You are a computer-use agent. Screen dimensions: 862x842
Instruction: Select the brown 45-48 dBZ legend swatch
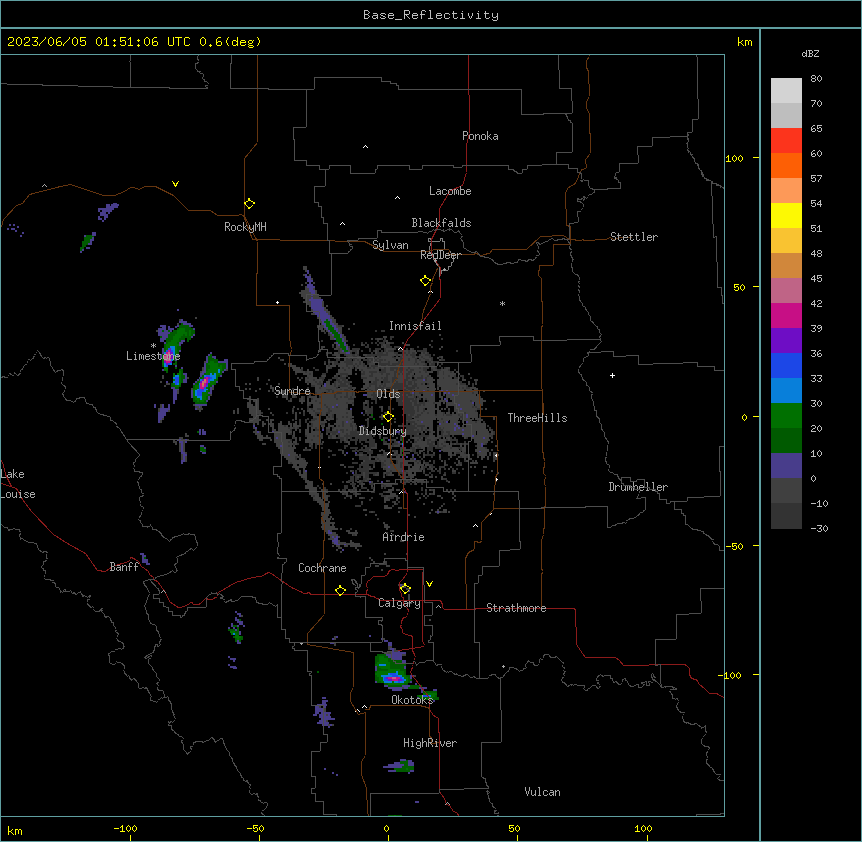coord(786,265)
